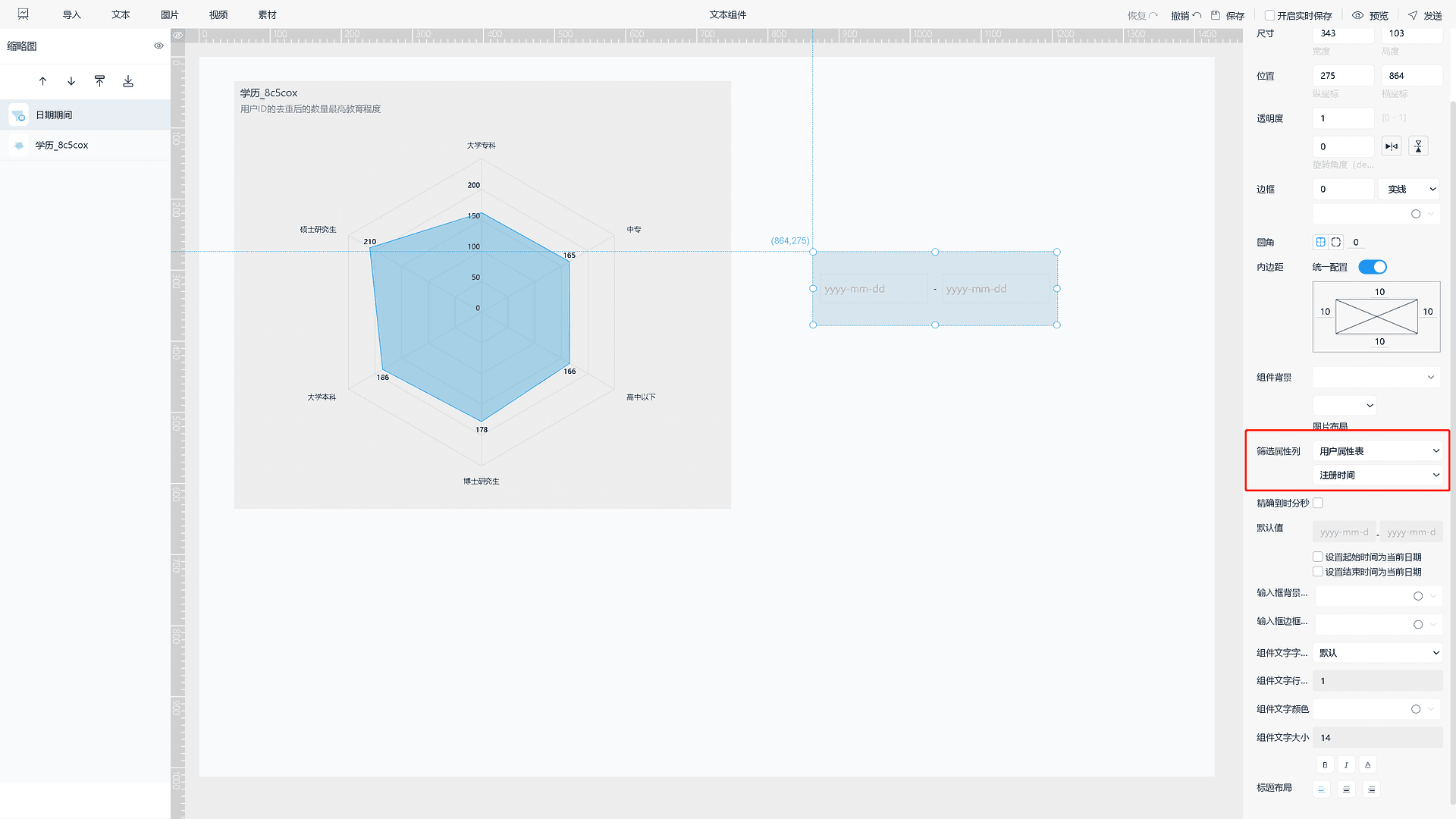1456x819 pixels.
Task: Click the 透明度 opacity input
Action: click(x=1343, y=118)
